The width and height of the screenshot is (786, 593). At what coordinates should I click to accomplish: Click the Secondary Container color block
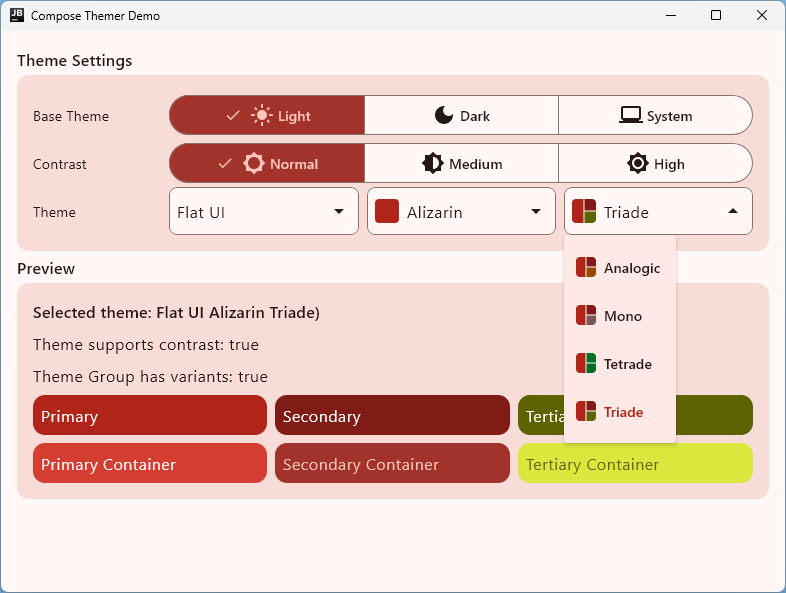click(x=392, y=463)
